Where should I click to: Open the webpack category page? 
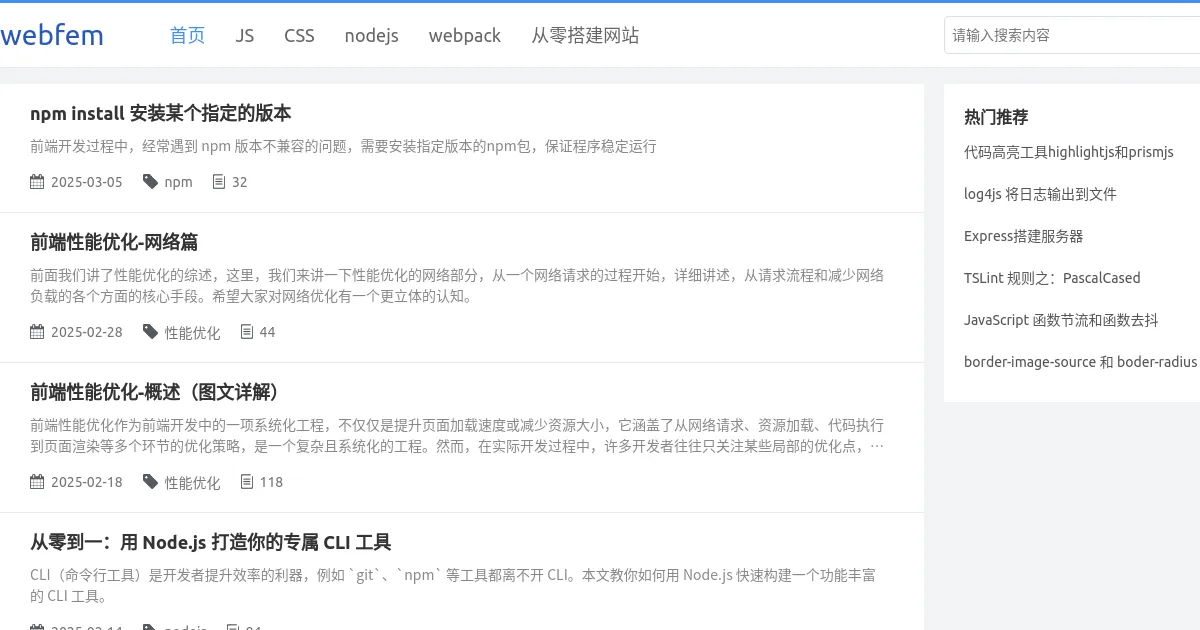pyautogui.click(x=464, y=35)
